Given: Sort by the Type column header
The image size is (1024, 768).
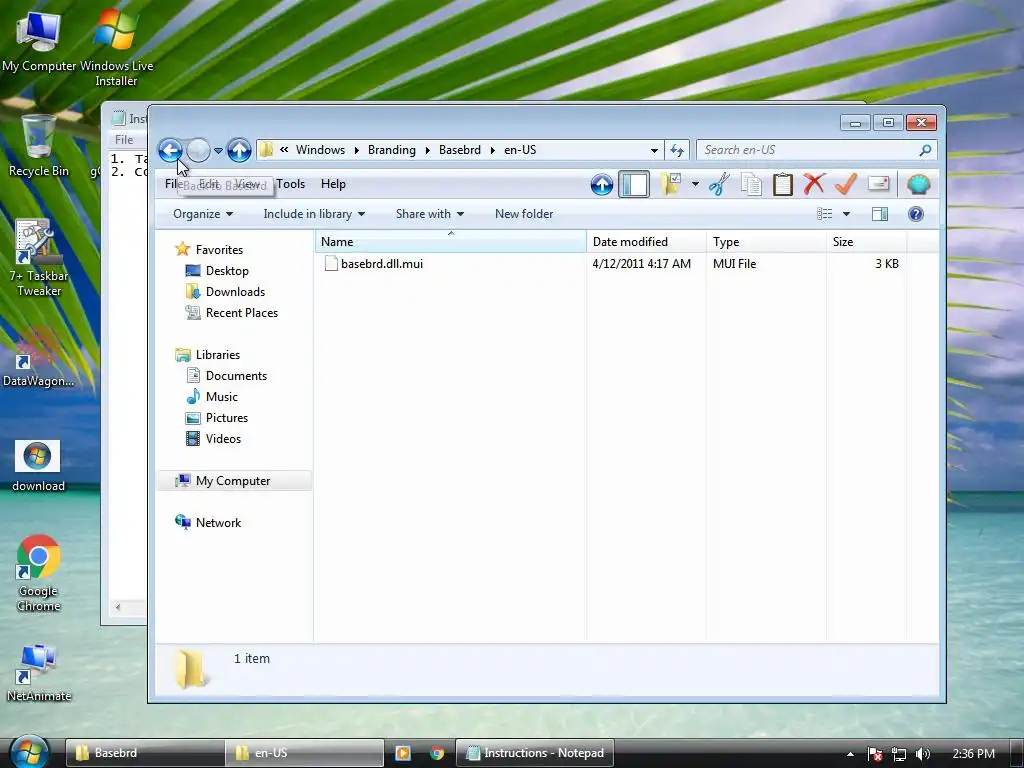Looking at the screenshot, I should (x=766, y=242).
